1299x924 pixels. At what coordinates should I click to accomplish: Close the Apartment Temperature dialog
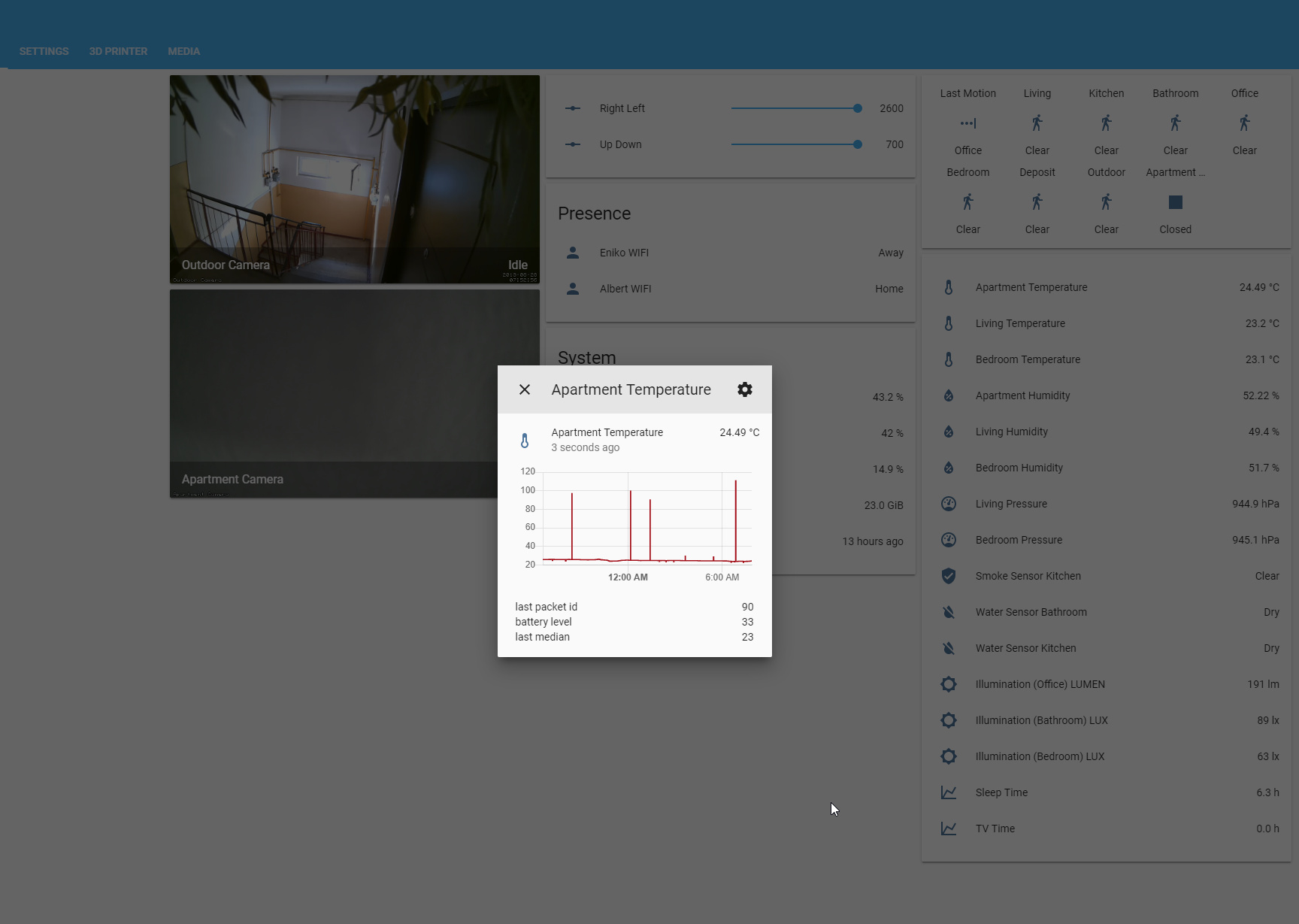(525, 389)
